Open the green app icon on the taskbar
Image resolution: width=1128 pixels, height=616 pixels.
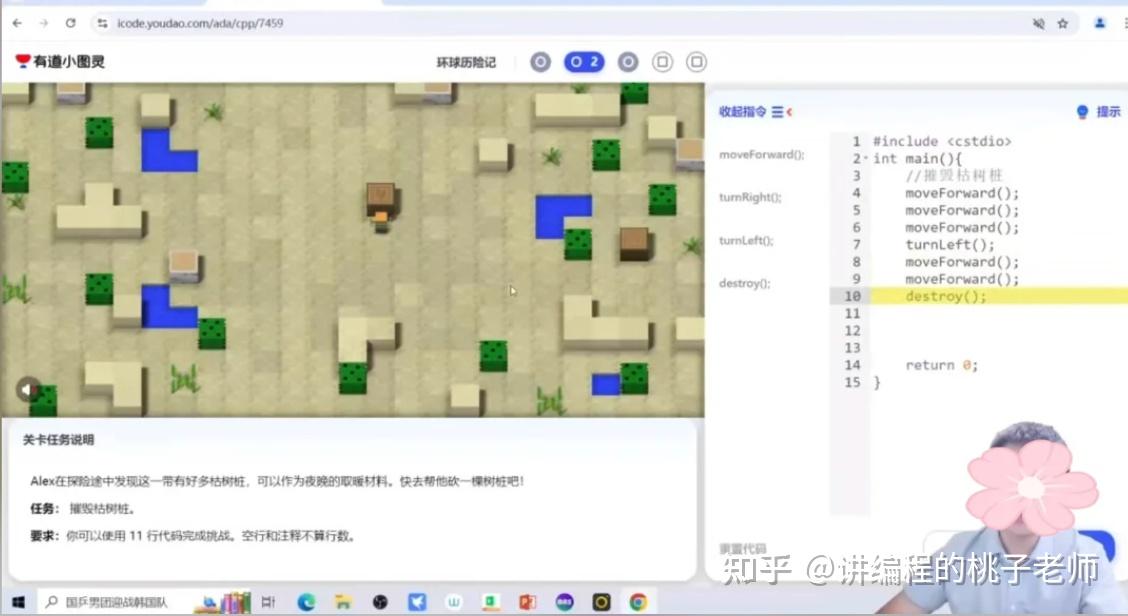coord(491,602)
